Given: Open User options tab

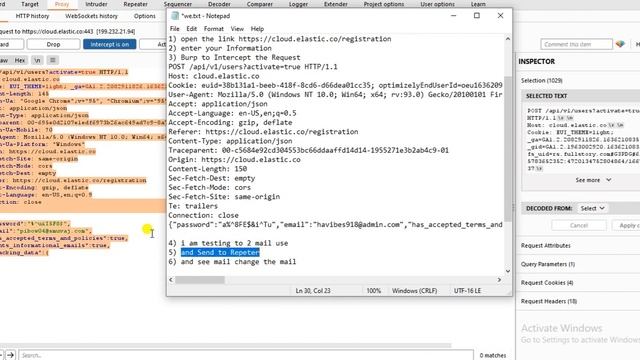Looking at the screenshot, I should 437,4.
